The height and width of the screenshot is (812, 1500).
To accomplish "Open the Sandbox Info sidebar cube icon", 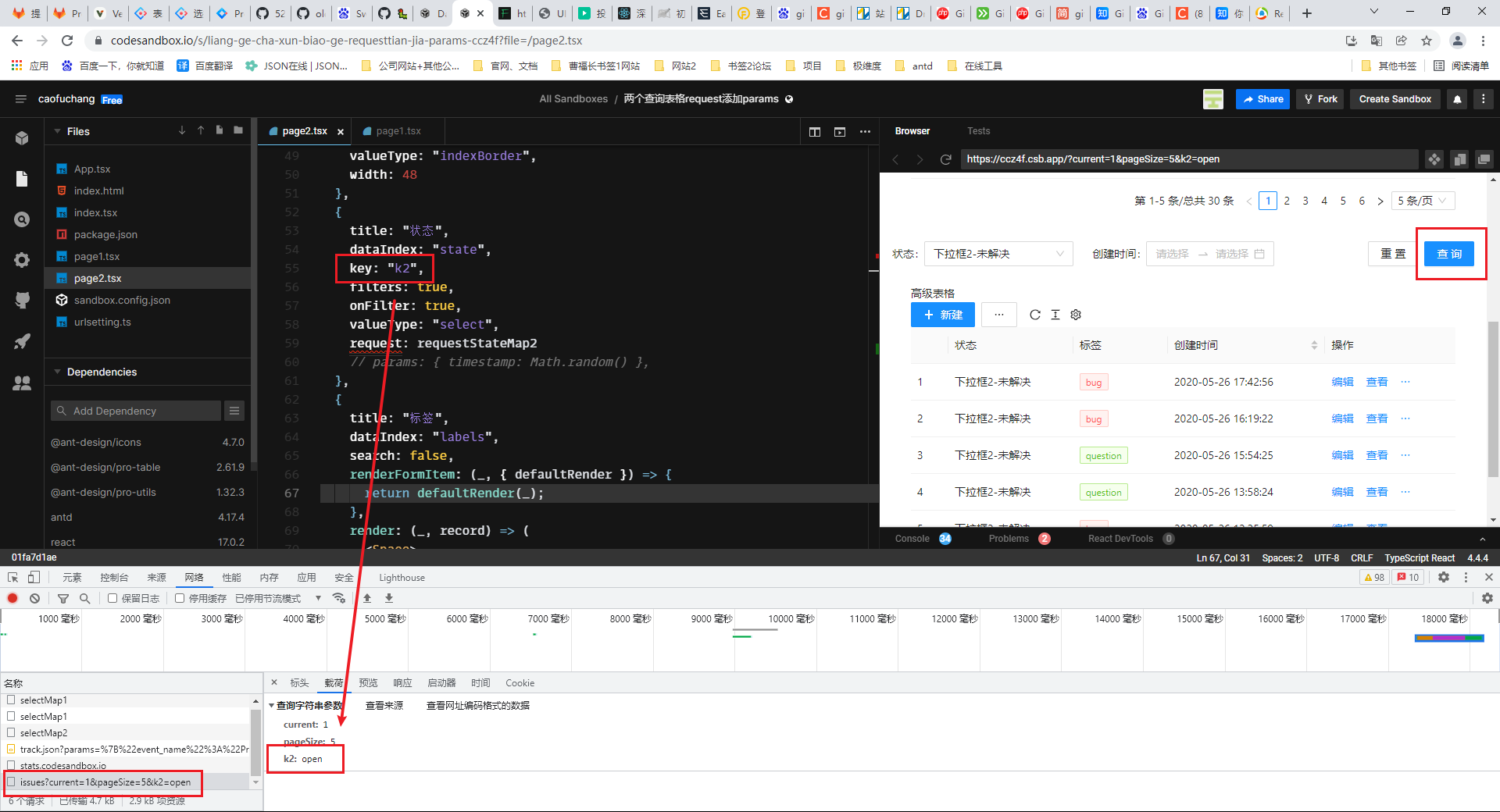I will [22, 138].
